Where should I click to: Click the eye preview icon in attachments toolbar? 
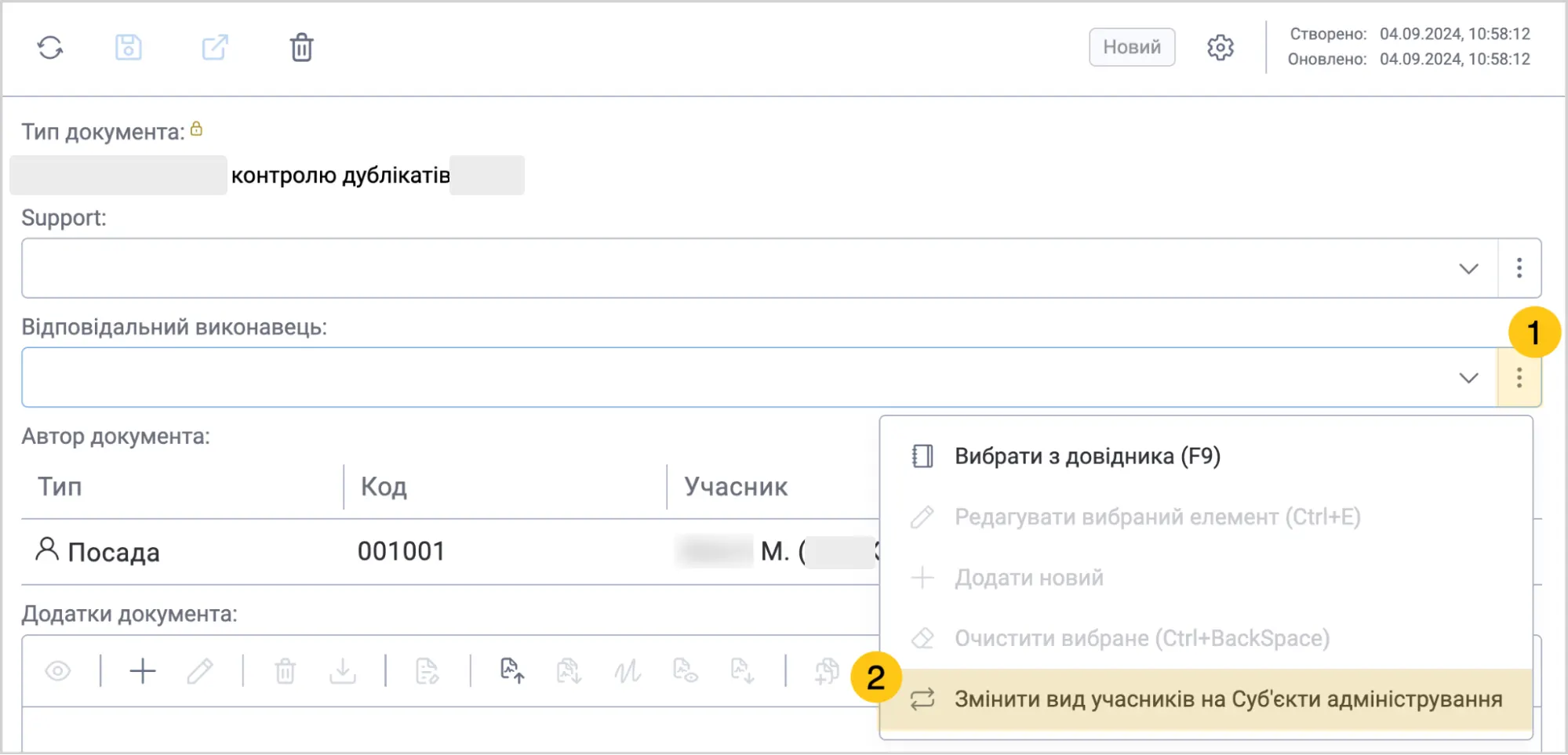58,671
